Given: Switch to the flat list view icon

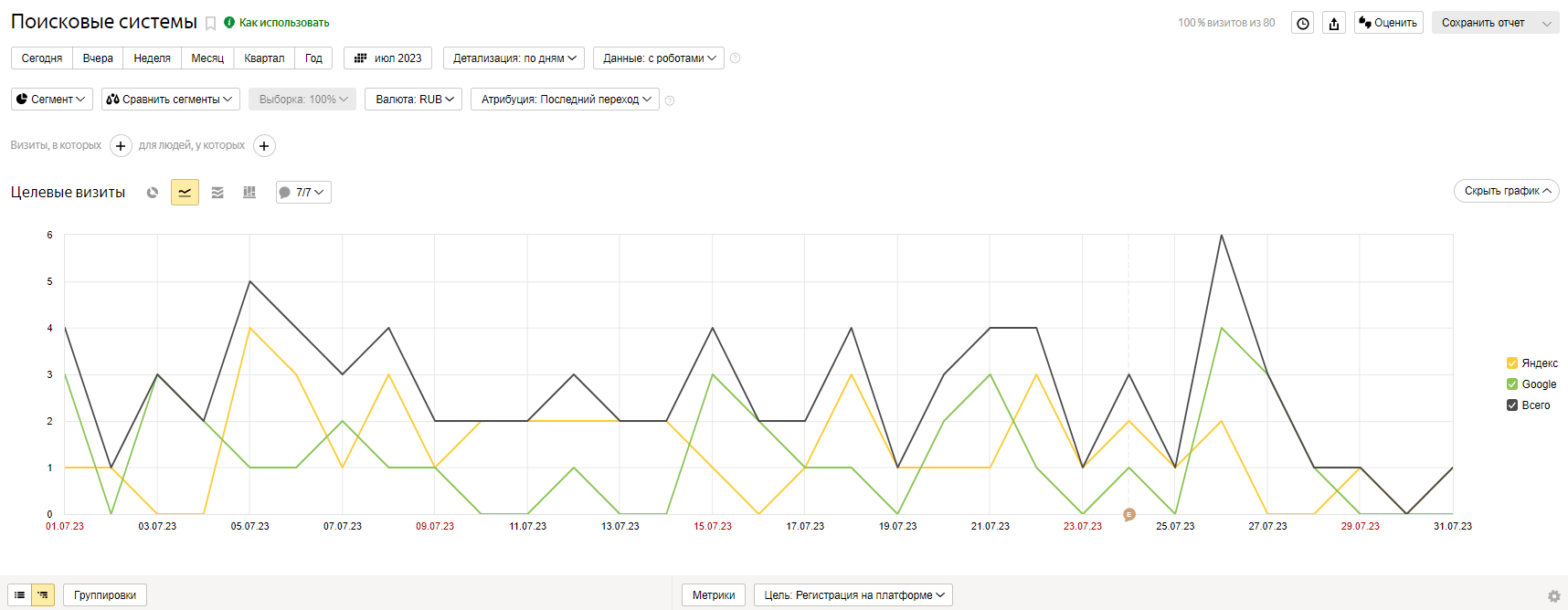Looking at the screenshot, I should tap(19, 595).
